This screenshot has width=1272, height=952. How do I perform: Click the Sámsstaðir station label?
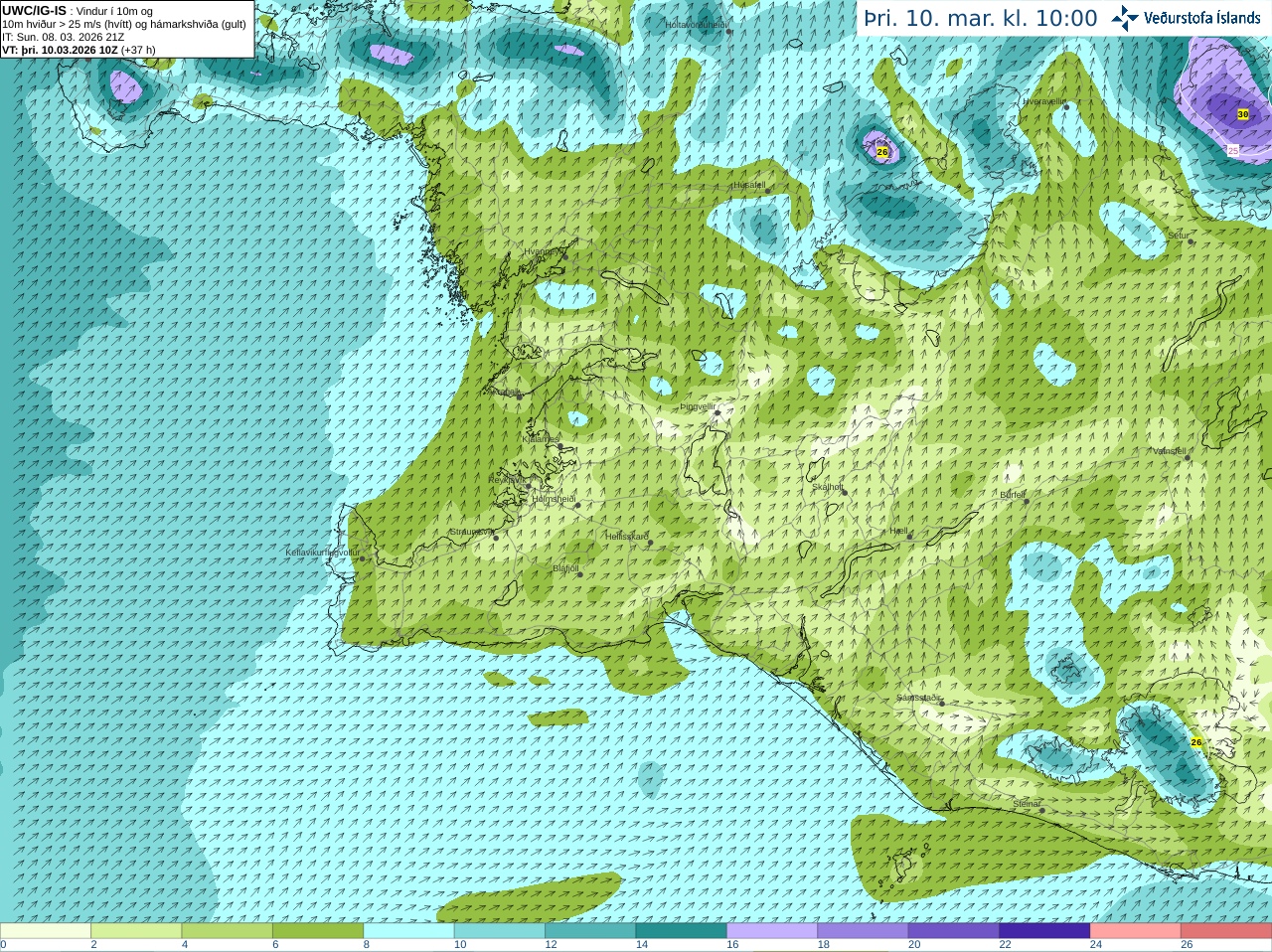pos(918,698)
